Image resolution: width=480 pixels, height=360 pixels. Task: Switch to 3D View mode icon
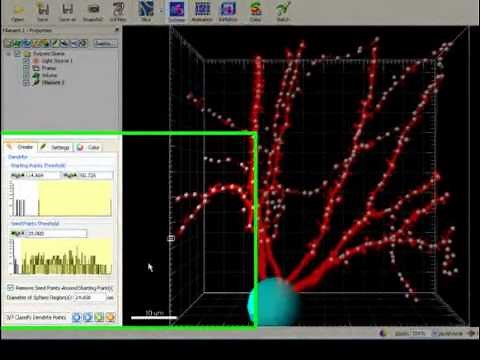pos(118,11)
